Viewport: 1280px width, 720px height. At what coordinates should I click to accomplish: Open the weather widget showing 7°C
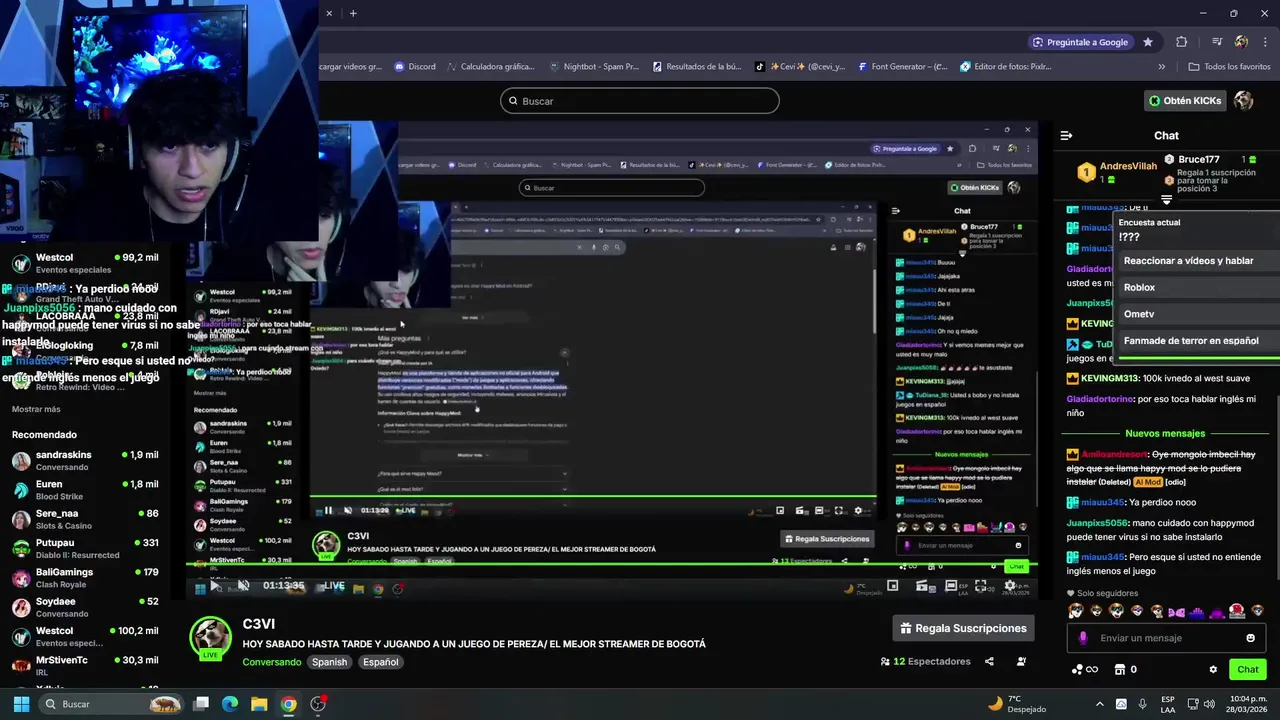(1017, 704)
